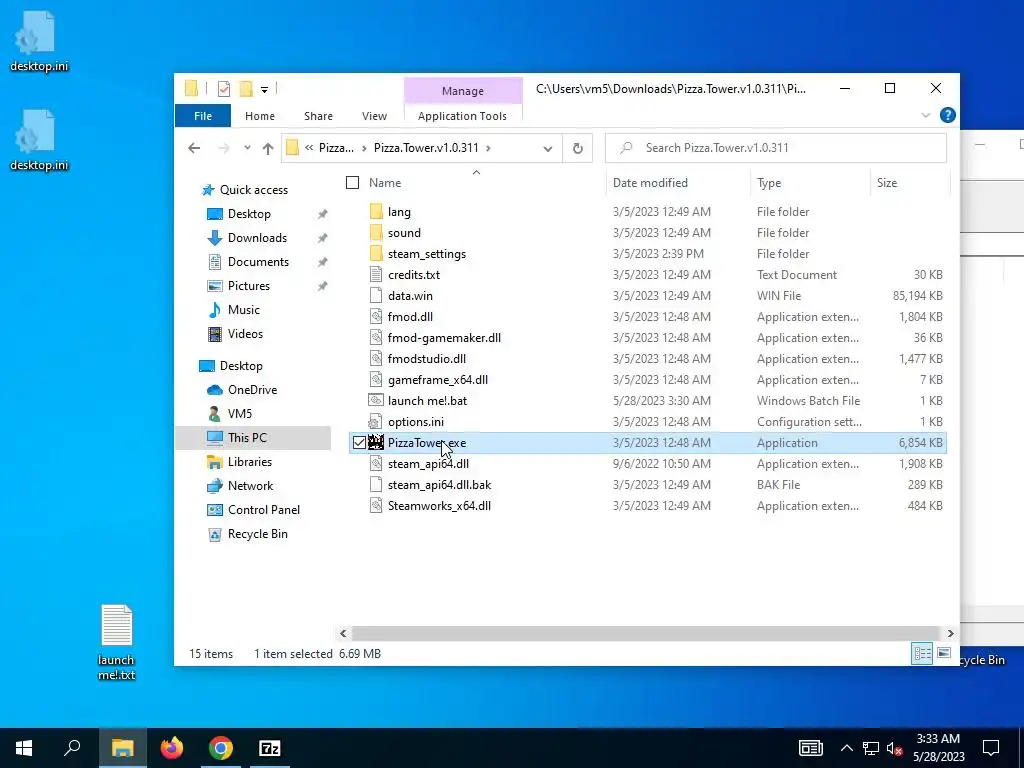Image resolution: width=1024 pixels, height=768 pixels.
Task: Select steam_api64.dll.bak file name
Action: 439,485
